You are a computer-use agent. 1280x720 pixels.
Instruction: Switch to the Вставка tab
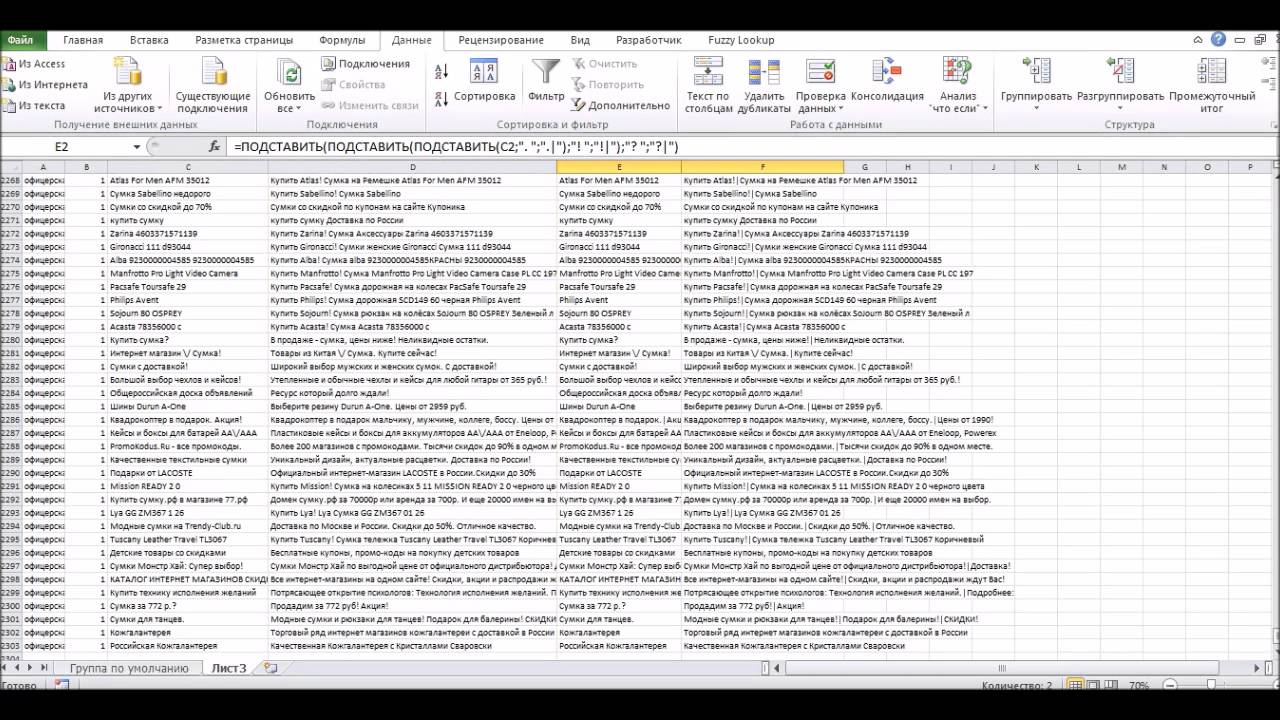(149, 40)
